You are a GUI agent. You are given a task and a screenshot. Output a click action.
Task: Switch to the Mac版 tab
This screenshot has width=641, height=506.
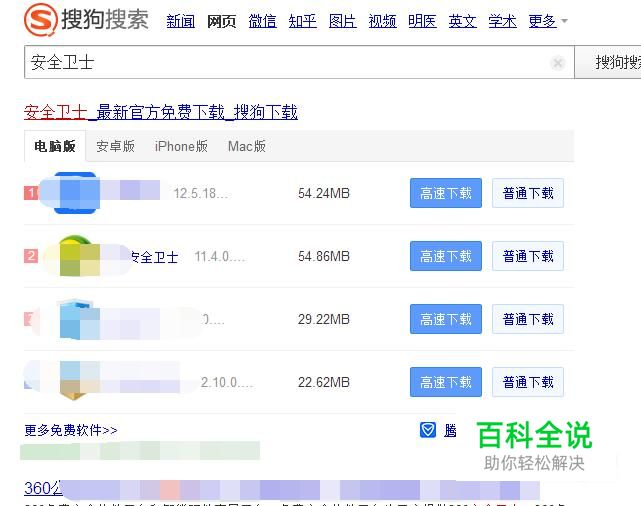(x=247, y=146)
